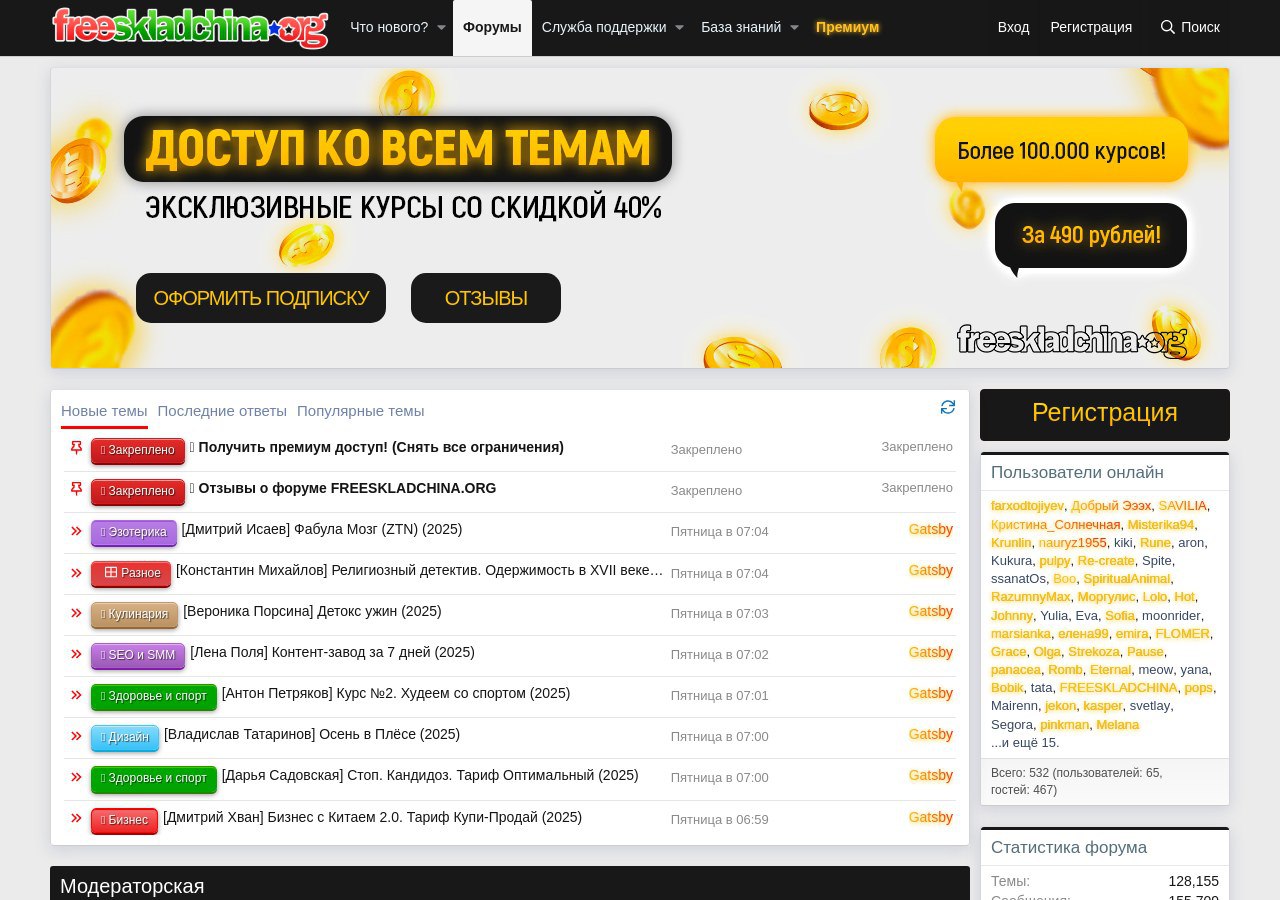1280x900 pixels.
Task: Click the Разное category badge
Action: point(131,573)
